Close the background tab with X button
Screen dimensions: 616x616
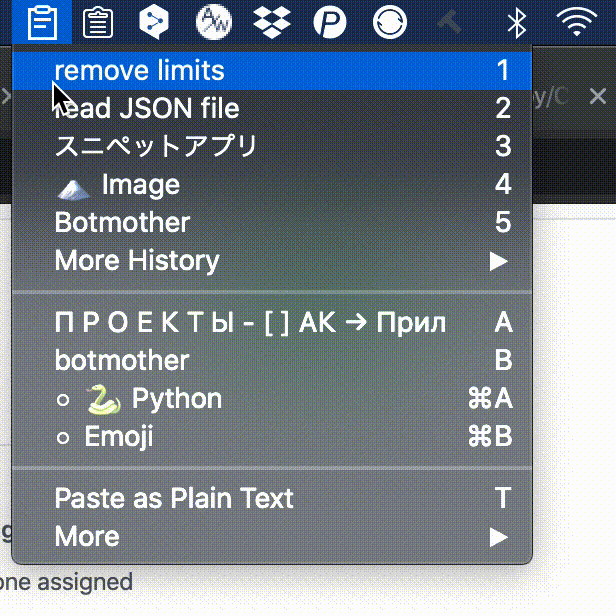(x=598, y=96)
